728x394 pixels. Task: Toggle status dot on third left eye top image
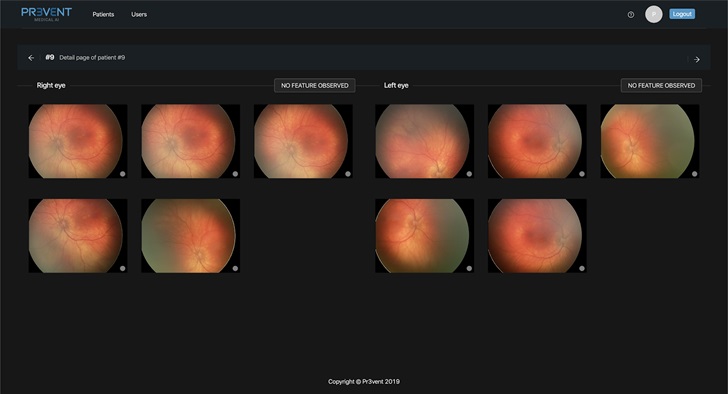click(695, 174)
